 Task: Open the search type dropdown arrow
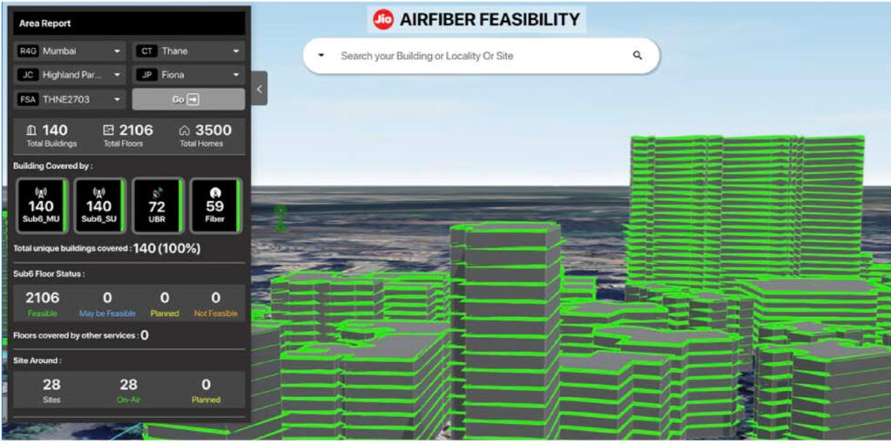[x=321, y=56]
